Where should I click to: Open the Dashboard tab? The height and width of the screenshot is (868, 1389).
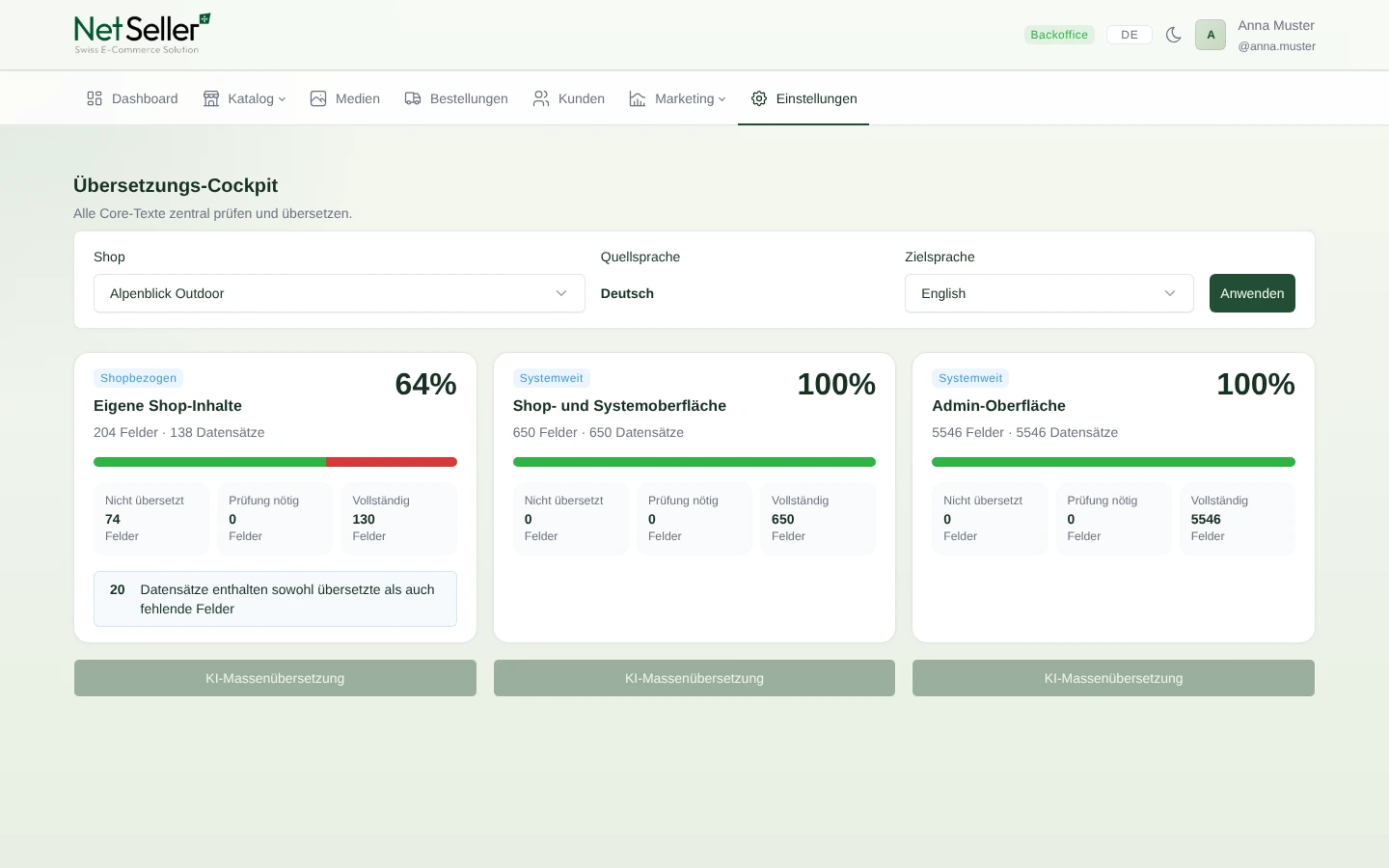pyautogui.click(x=132, y=98)
